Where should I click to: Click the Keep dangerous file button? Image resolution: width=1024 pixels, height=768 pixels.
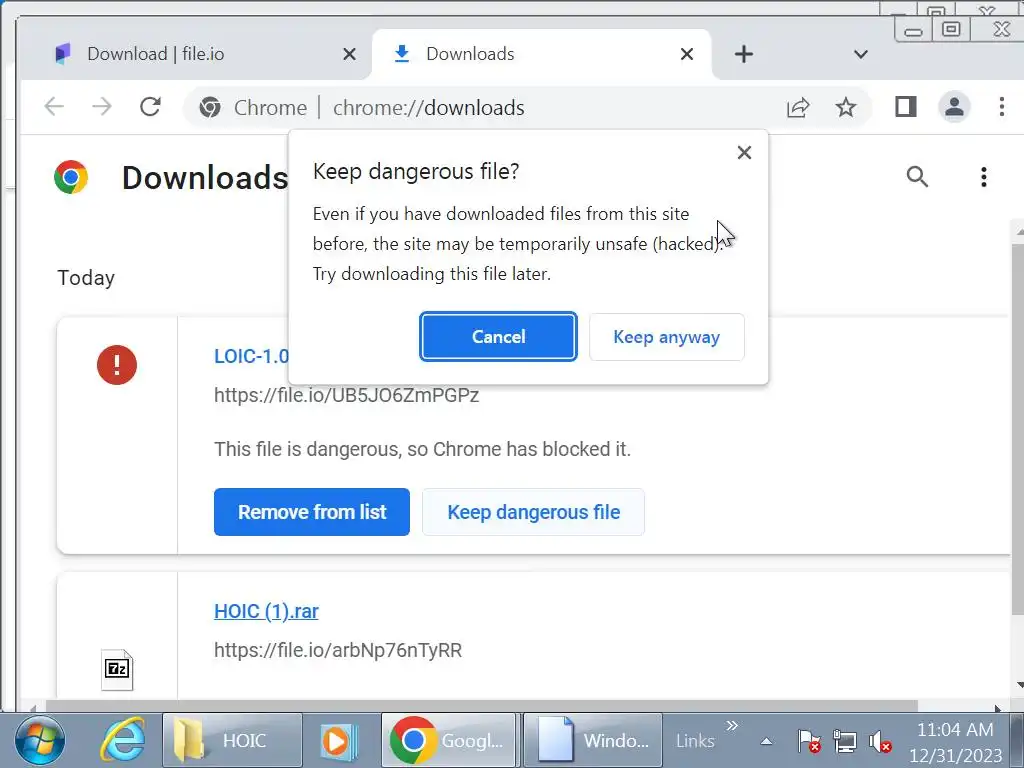[534, 512]
